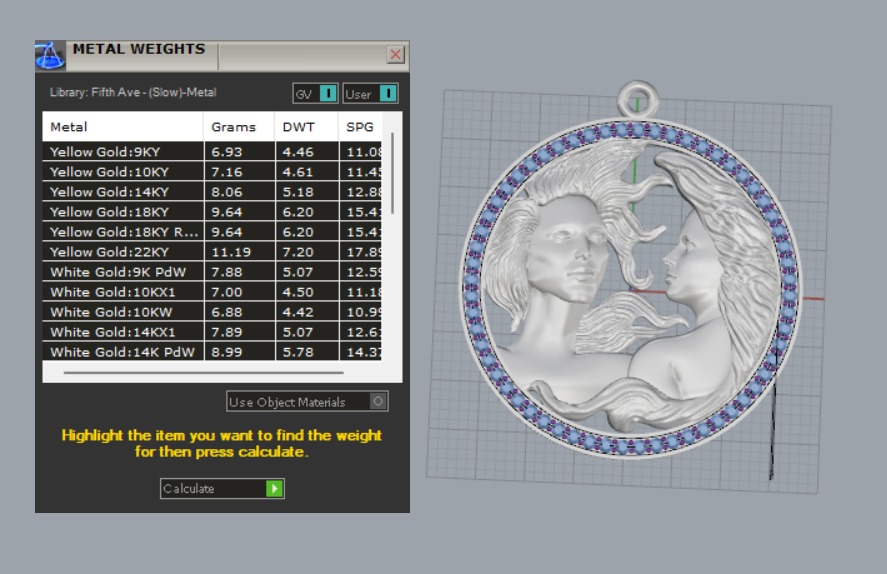Select the White Gold:14K PdW row
Image resolution: width=887 pixels, height=574 pixels.
pos(212,352)
